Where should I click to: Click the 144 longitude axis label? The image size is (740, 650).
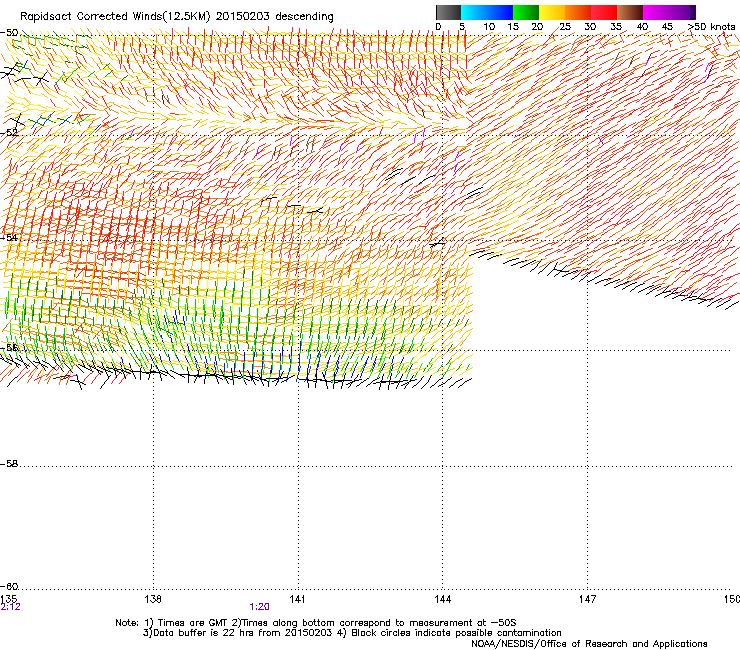443,599
